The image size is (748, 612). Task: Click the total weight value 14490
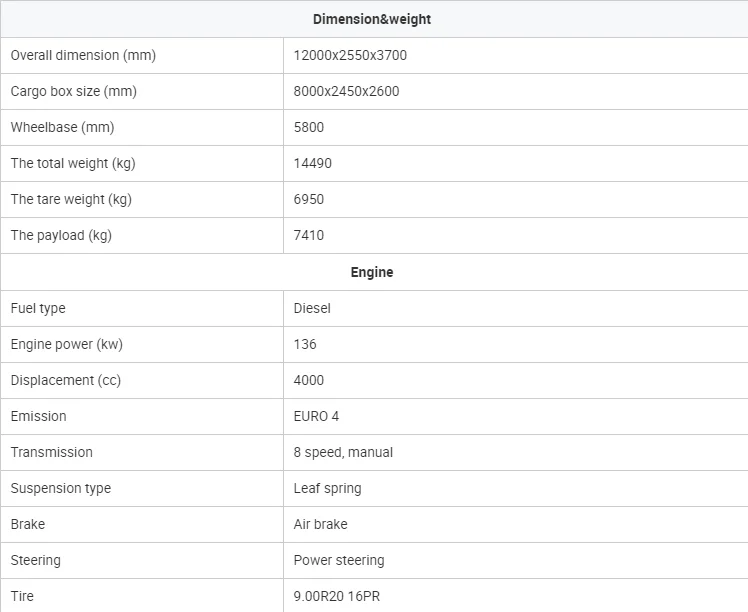[313, 163]
